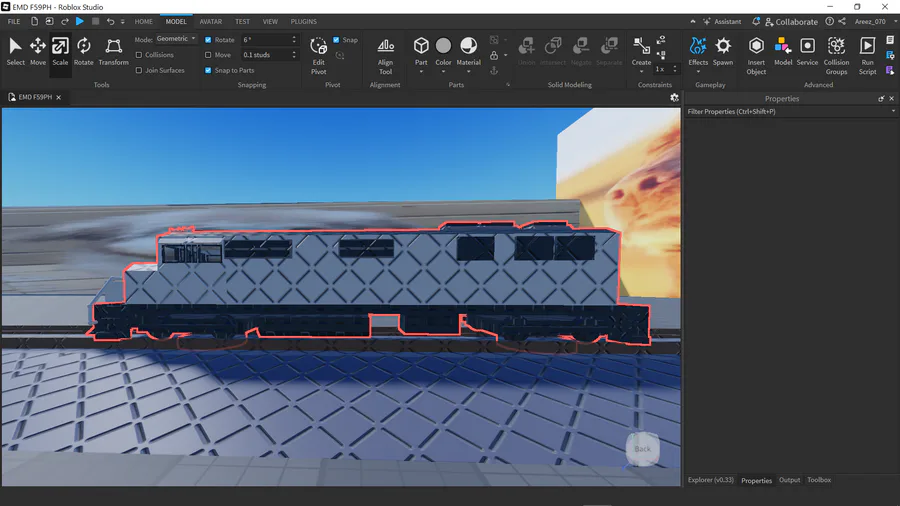This screenshot has height=506, width=900.
Task: Open the Material tool
Action: [468, 52]
